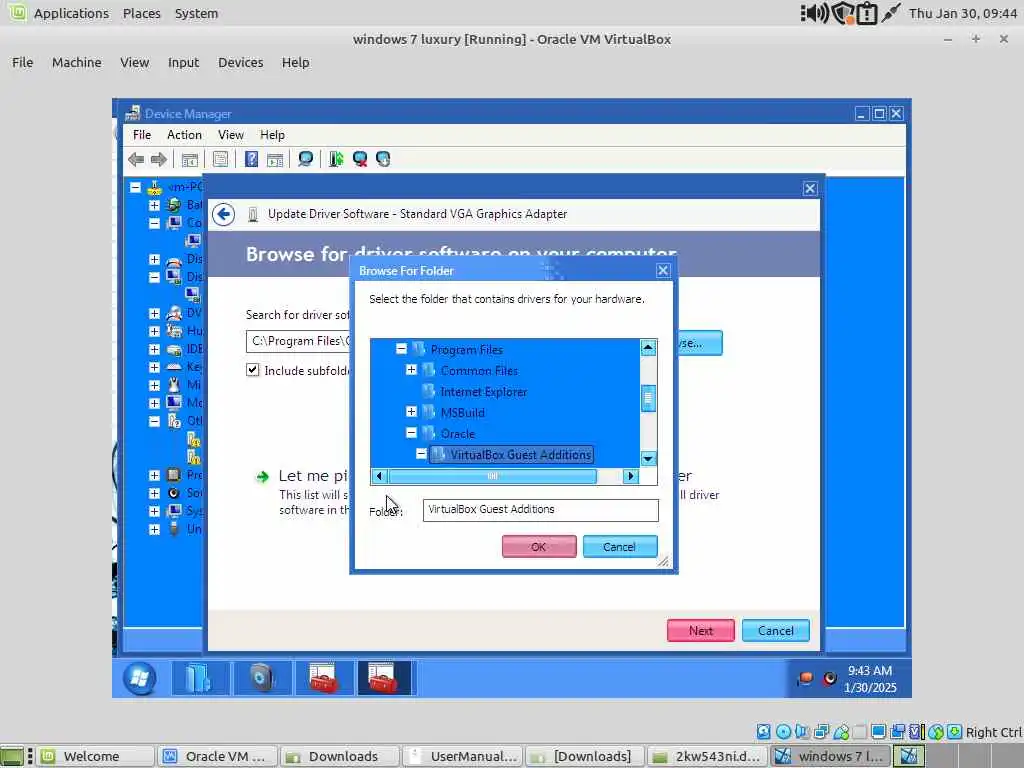Click the VirtualBox display status icon
This screenshot has width=1024, height=768.
pyautogui.click(x=879, y=732)
